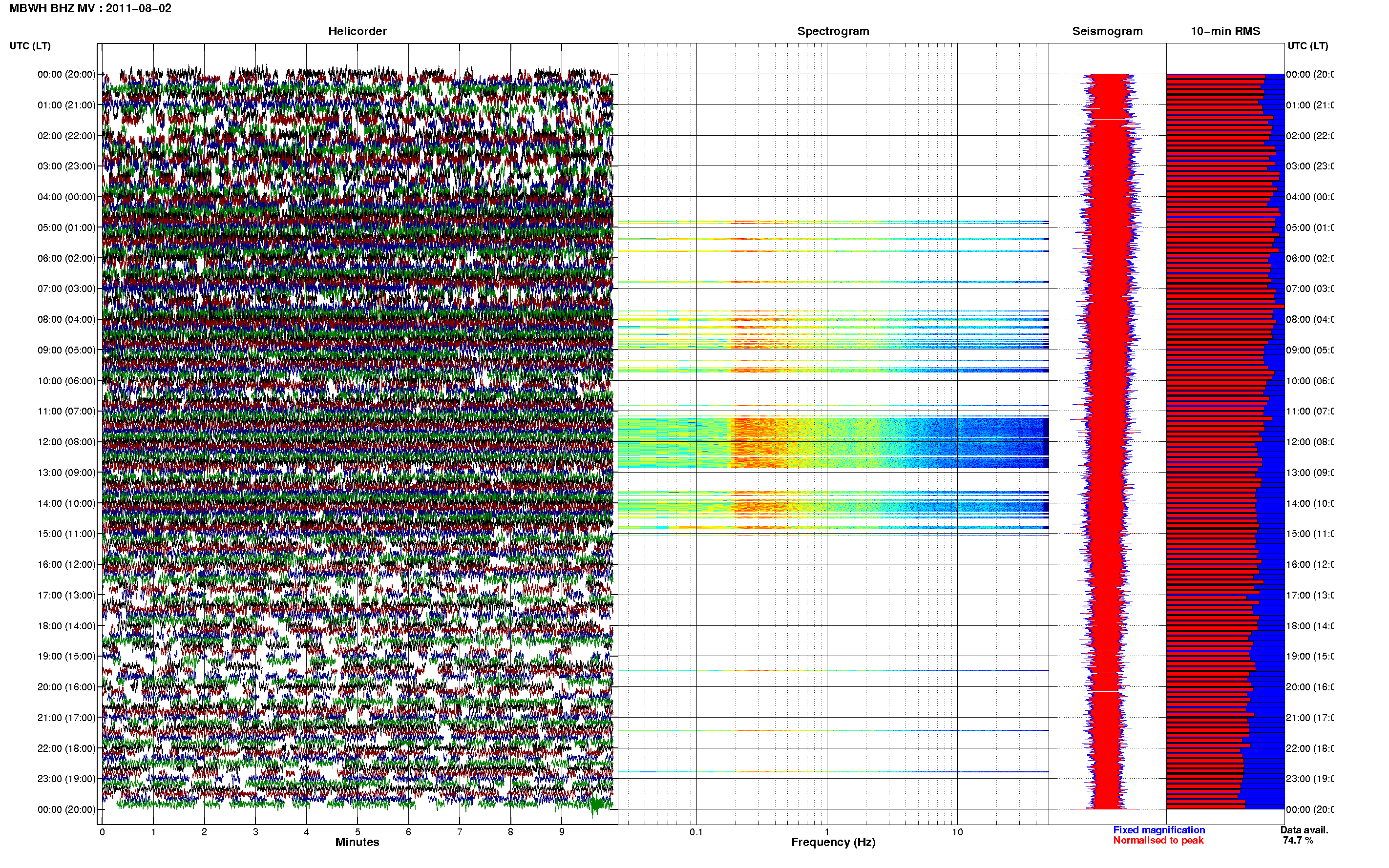Select the Seismogram panel heading

point(1107,31)
